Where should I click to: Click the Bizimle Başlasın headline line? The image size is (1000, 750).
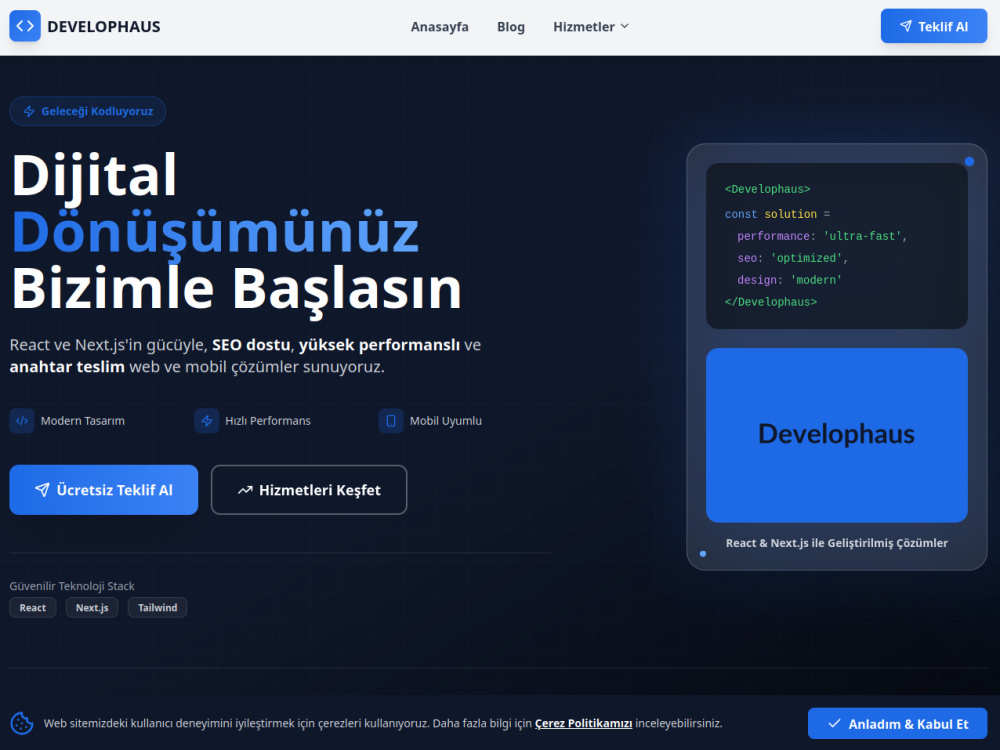point(237,290)
